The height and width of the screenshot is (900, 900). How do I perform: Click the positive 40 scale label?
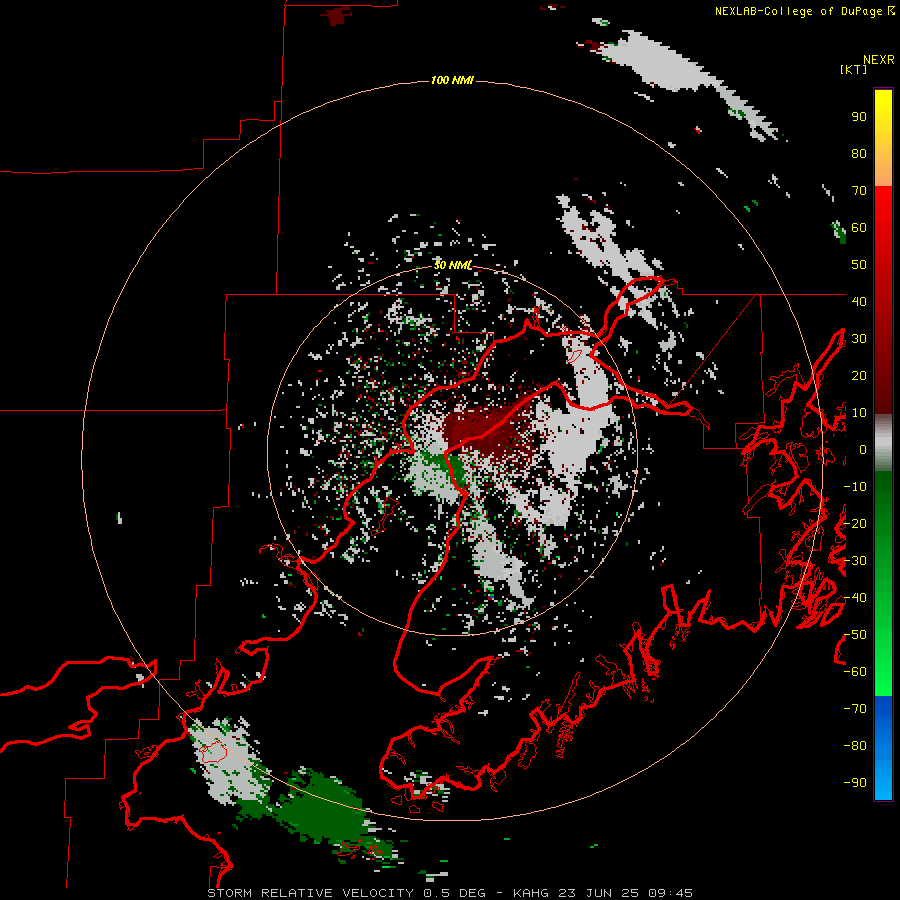[859, 301]
